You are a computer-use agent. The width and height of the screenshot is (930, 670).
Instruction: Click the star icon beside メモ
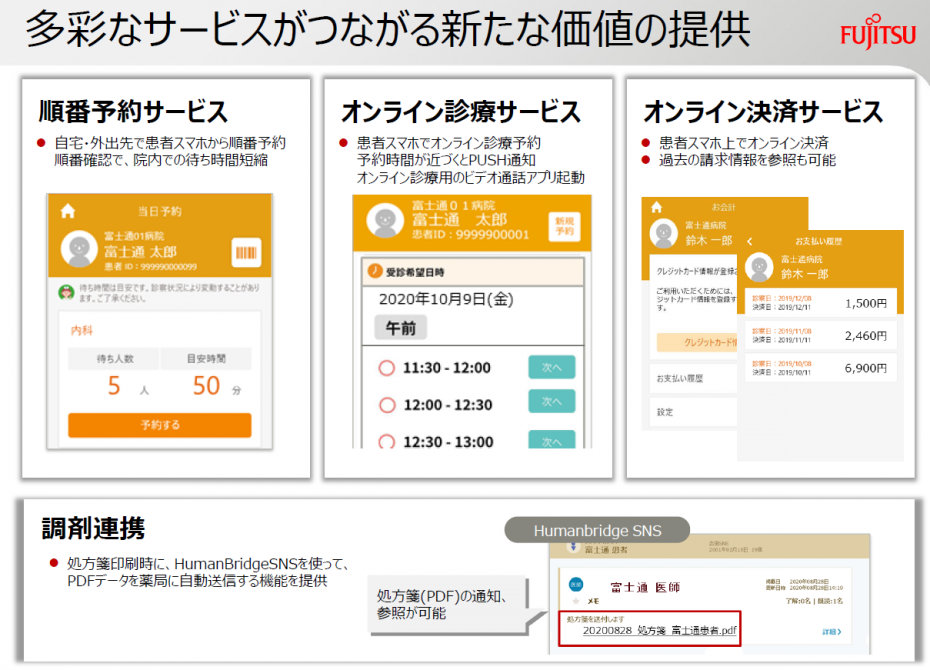pos(575,601)
